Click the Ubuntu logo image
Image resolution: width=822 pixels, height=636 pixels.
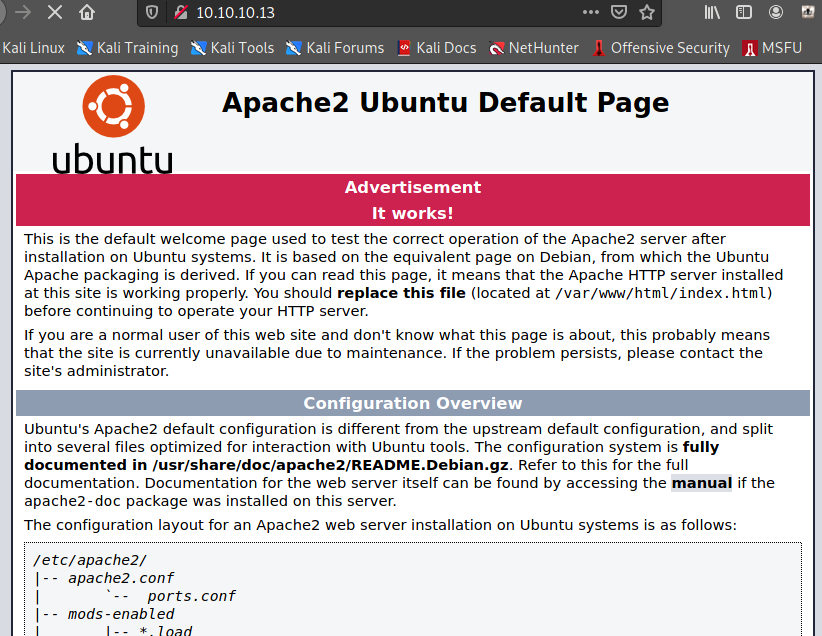113,124
